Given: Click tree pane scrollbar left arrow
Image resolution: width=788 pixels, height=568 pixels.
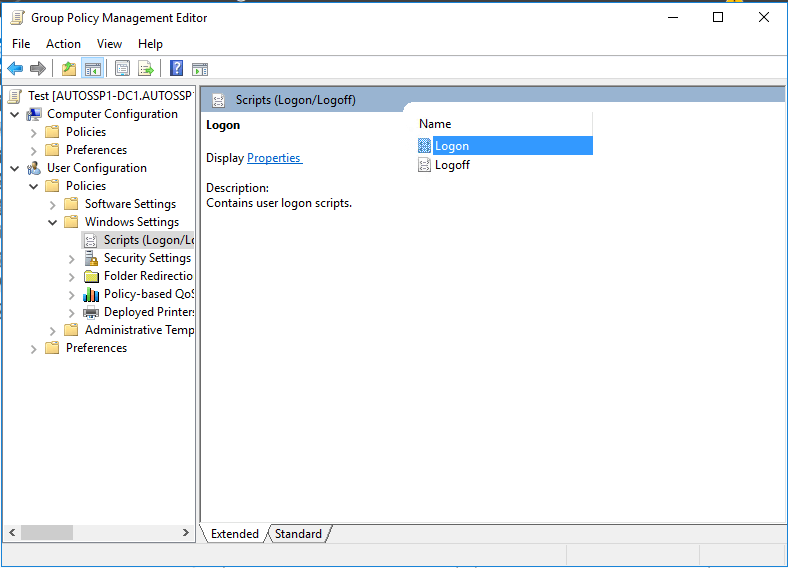Looking at the screenshot, I should [x=13, y=532].
